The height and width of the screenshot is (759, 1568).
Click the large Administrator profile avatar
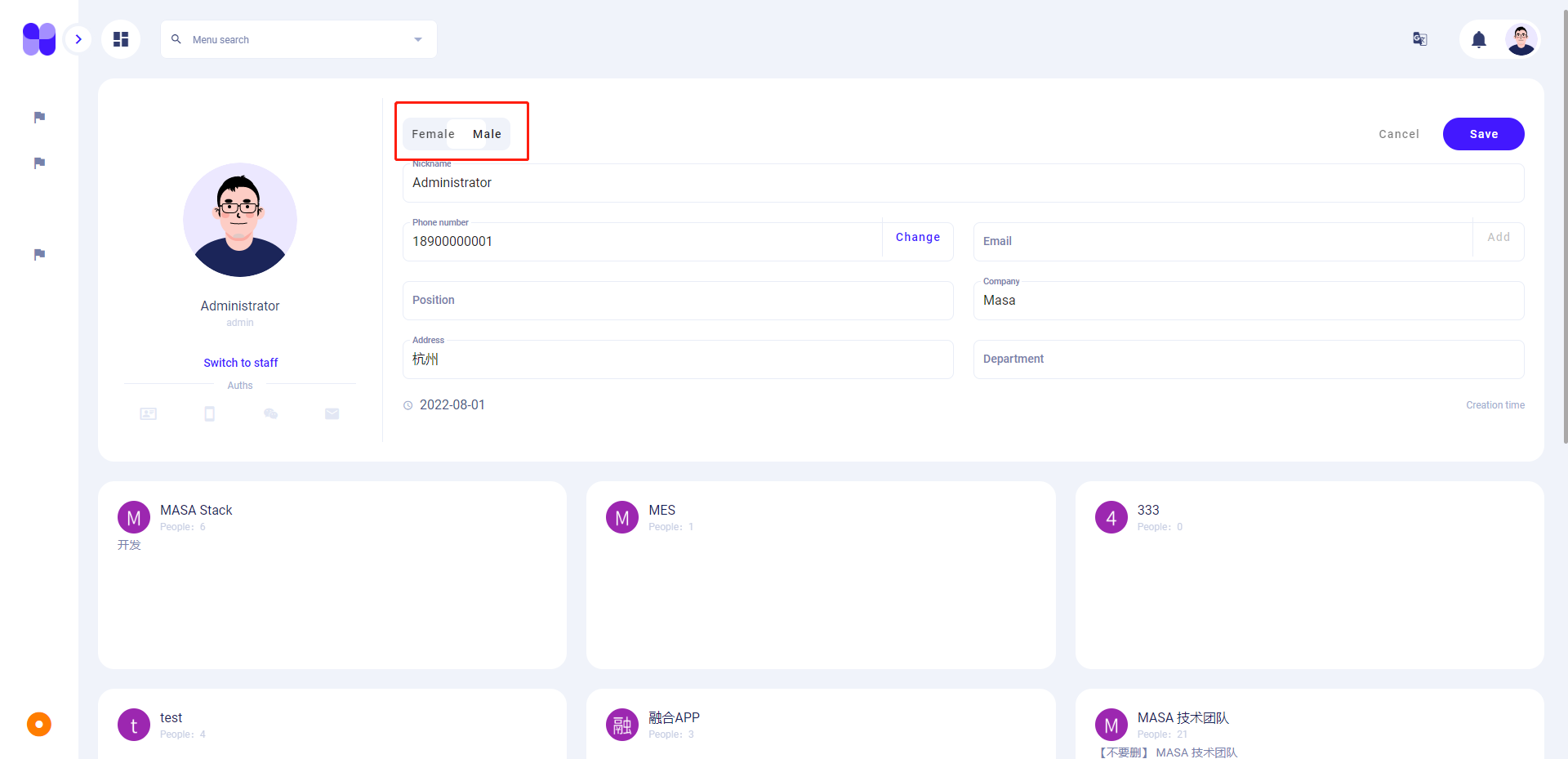[x=240, y=220]
